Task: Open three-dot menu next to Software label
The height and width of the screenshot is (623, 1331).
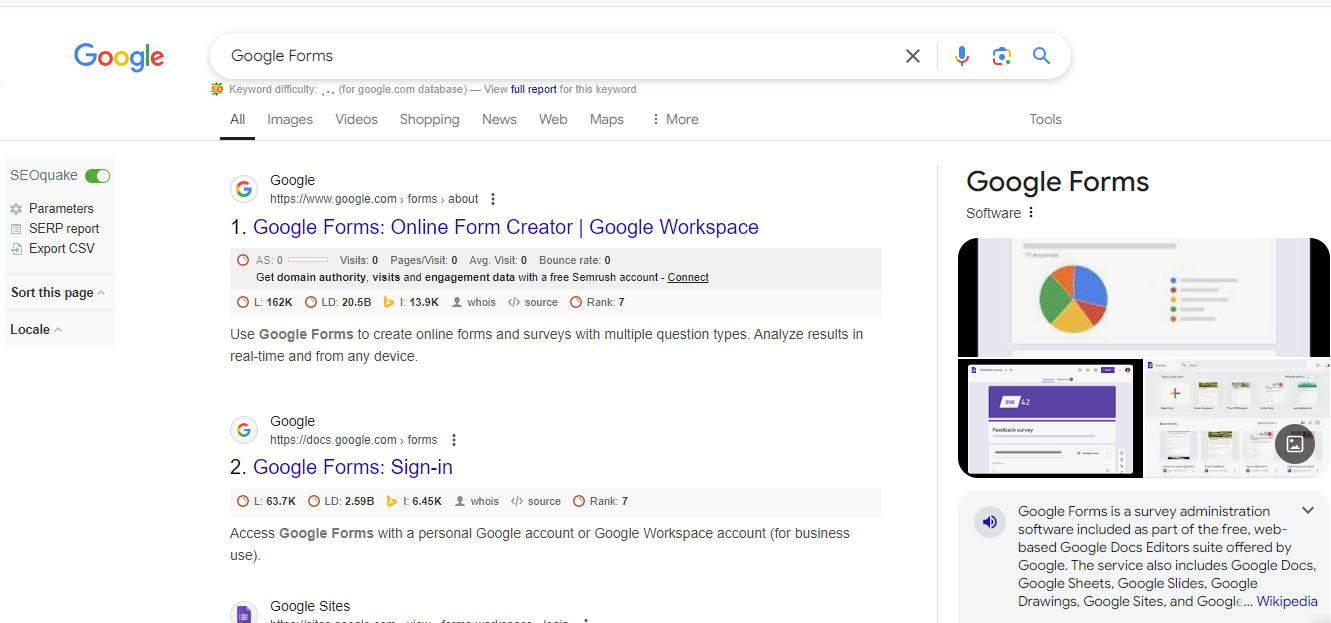Action: (1031, 213)
